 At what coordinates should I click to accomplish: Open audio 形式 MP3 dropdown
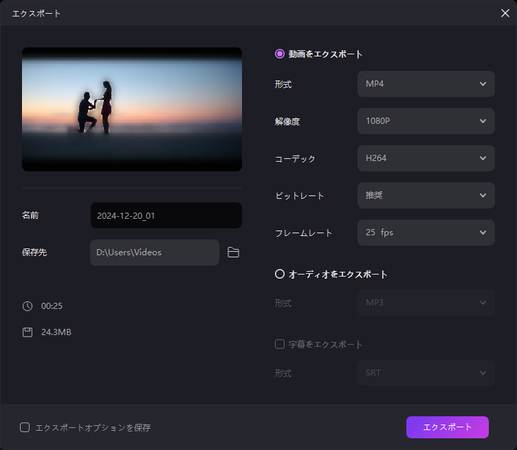(x=426, y=303)
